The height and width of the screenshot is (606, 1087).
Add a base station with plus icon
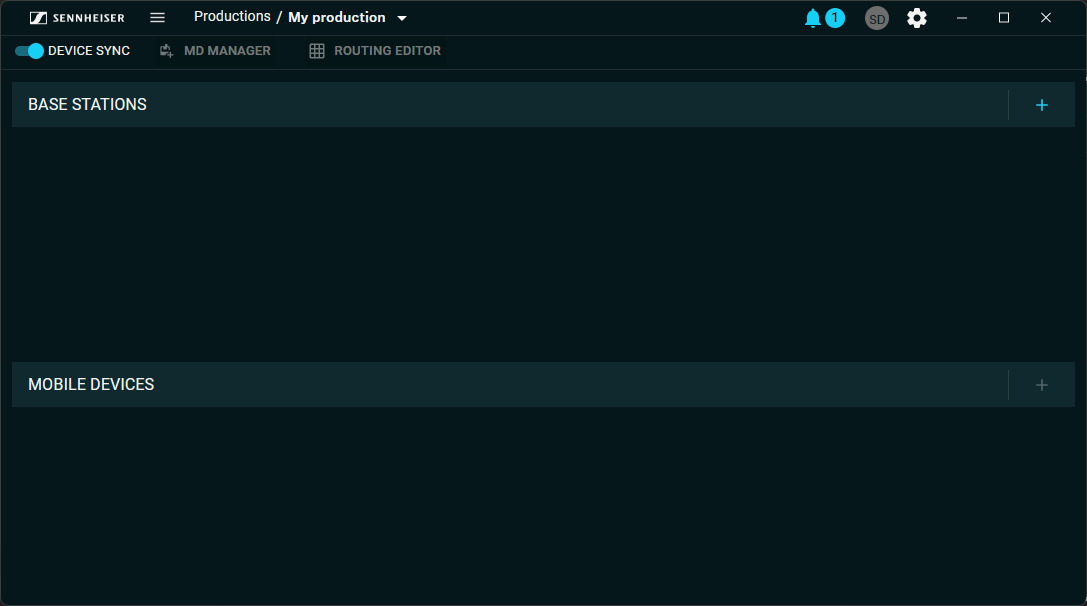tap(1041, 105)
